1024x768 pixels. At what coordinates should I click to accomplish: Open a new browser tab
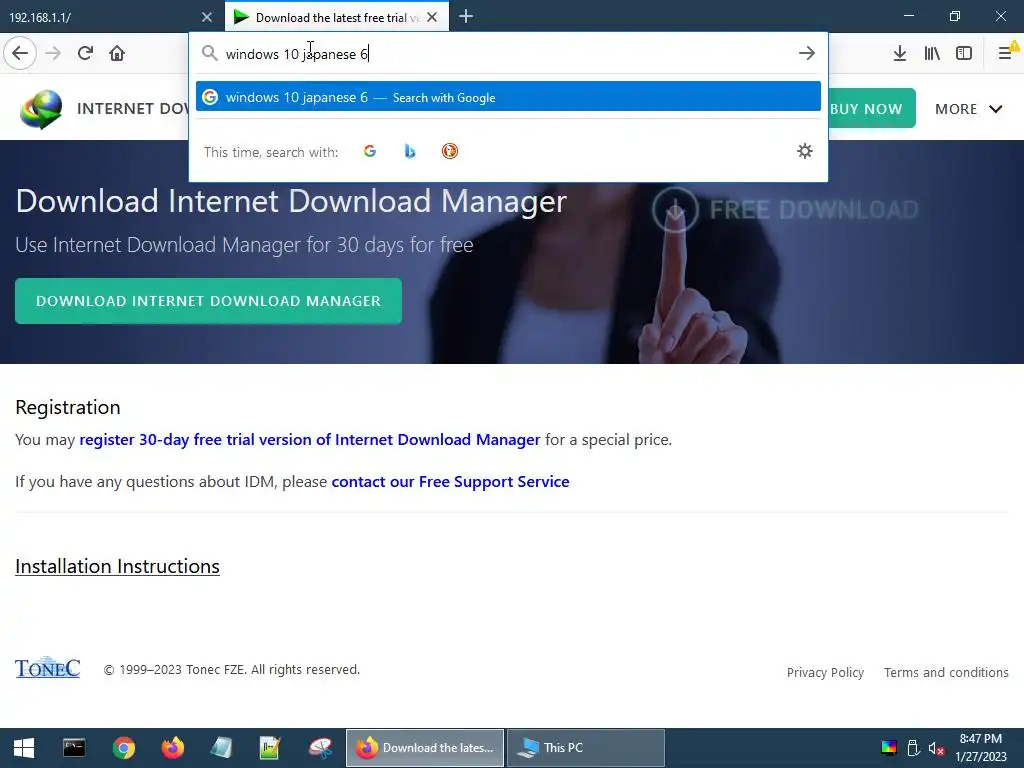pyautogui.click(x=466, y=16)
